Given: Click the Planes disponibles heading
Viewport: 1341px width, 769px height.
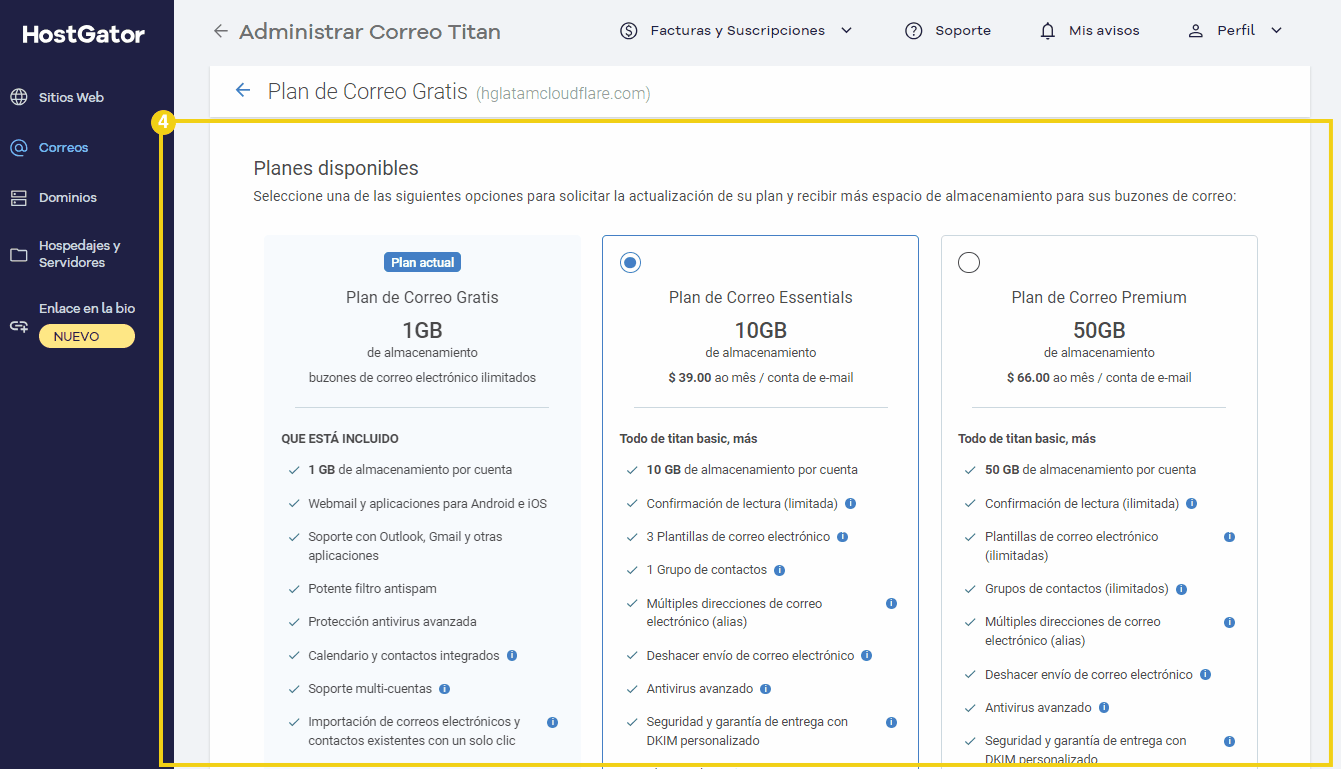Looking at the screenshot, I should pos(336,168).
